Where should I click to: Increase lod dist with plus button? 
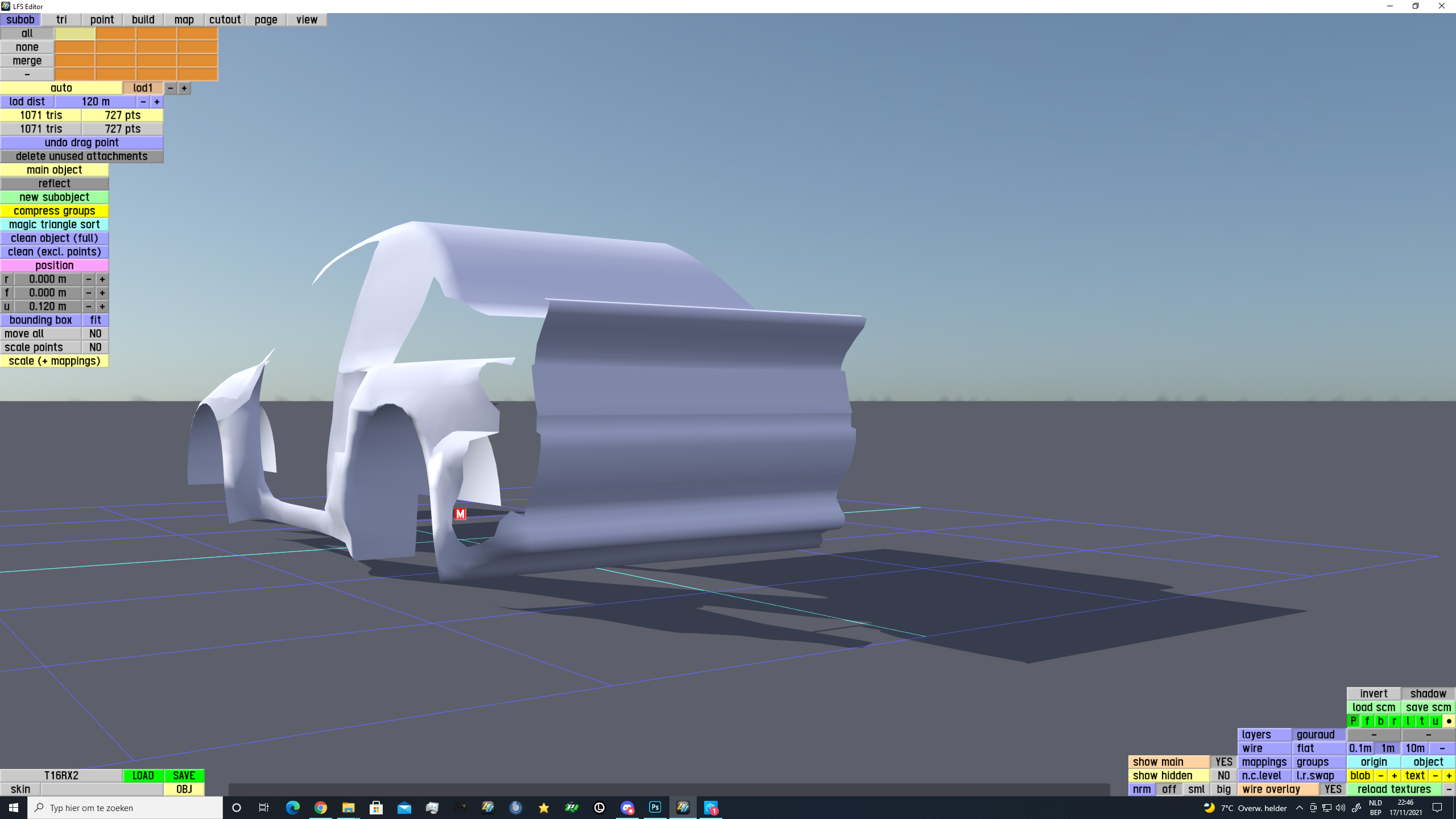click(157, 102)
